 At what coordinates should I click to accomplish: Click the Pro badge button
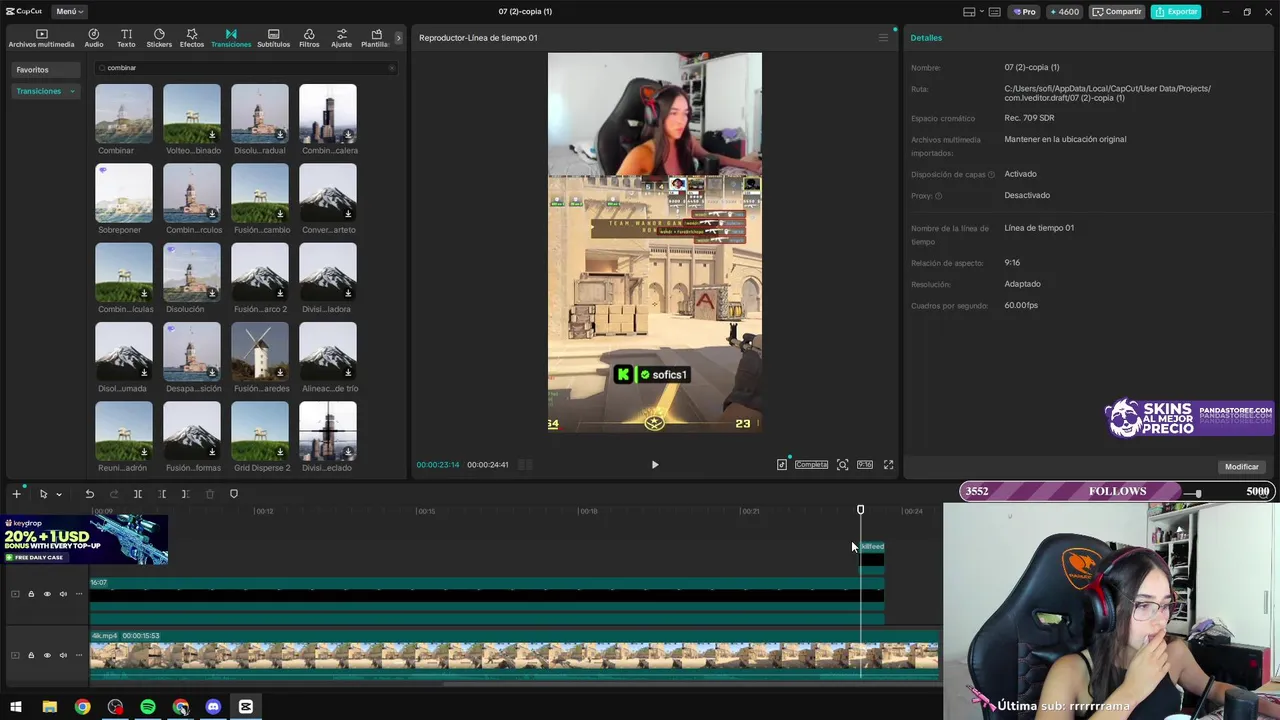(1024, 12)
